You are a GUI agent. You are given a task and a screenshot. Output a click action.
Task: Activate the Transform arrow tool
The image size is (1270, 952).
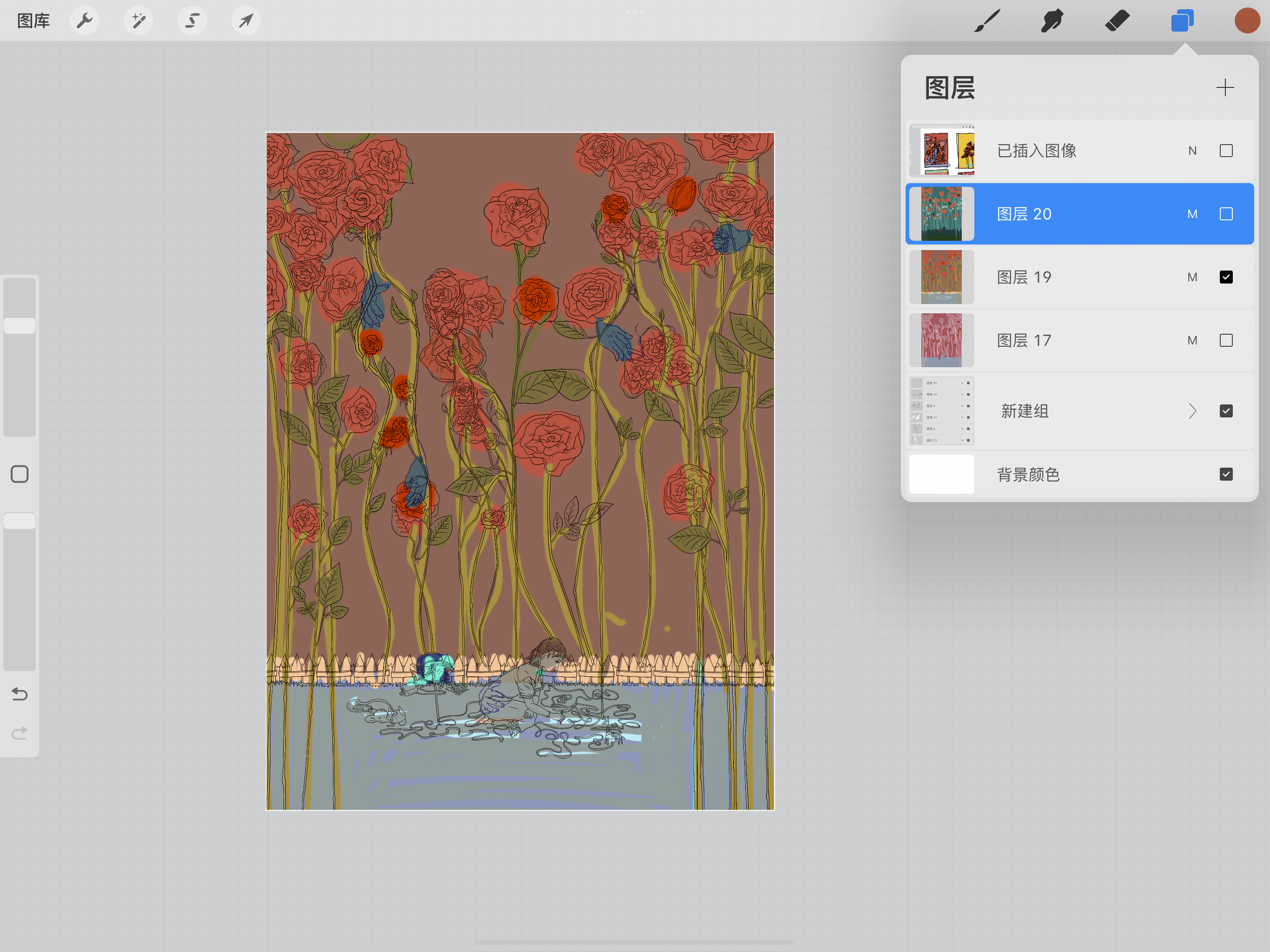pos(246,21)
